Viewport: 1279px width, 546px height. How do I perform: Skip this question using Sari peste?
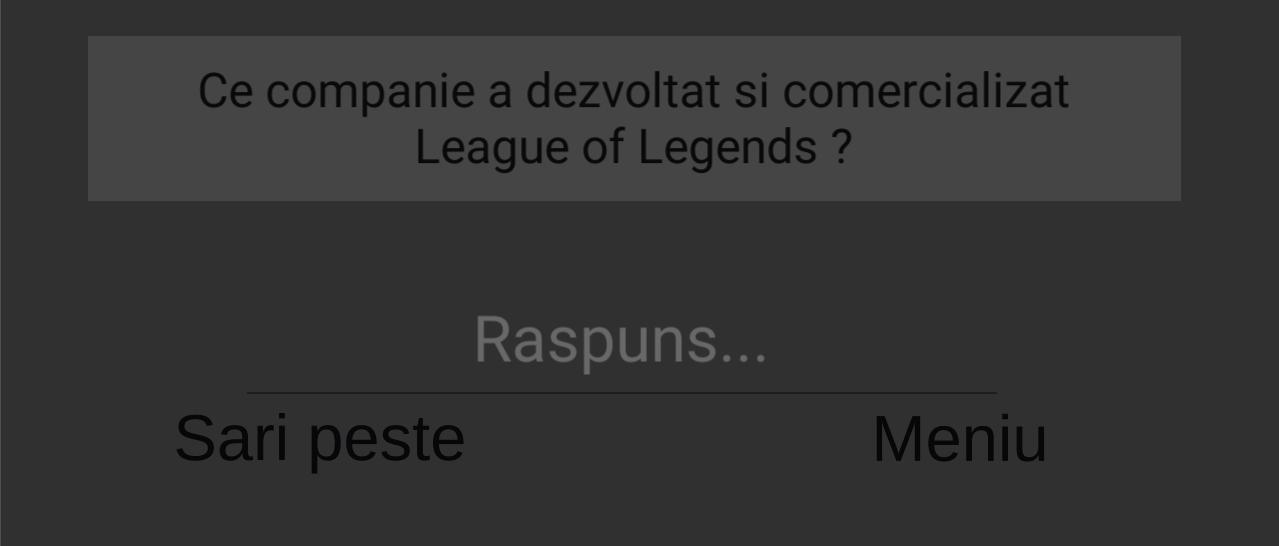click(x=320, y=438)
